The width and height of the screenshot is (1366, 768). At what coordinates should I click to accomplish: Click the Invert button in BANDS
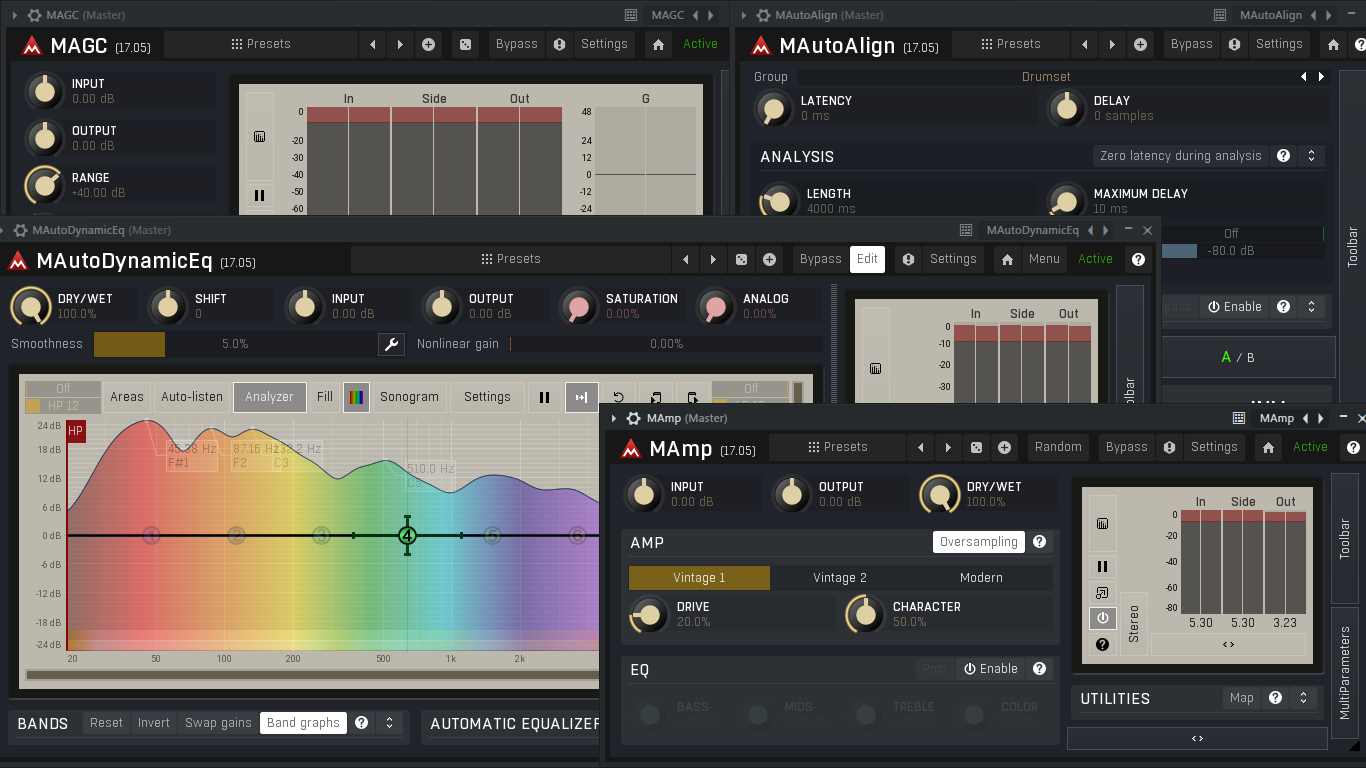tap(154, 723)
